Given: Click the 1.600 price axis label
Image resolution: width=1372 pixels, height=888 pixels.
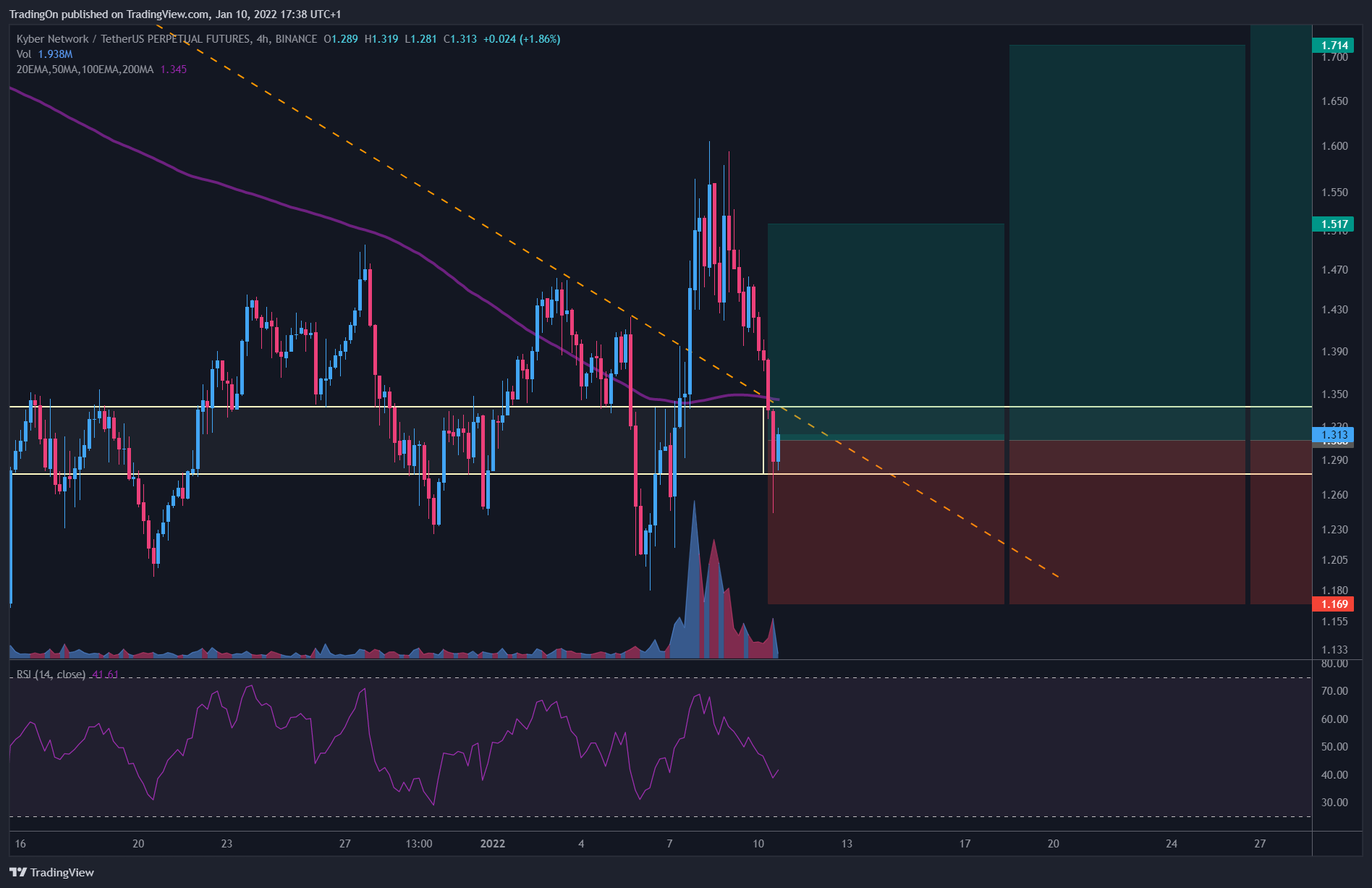Looking at the screenshot, I should 1334,145.
